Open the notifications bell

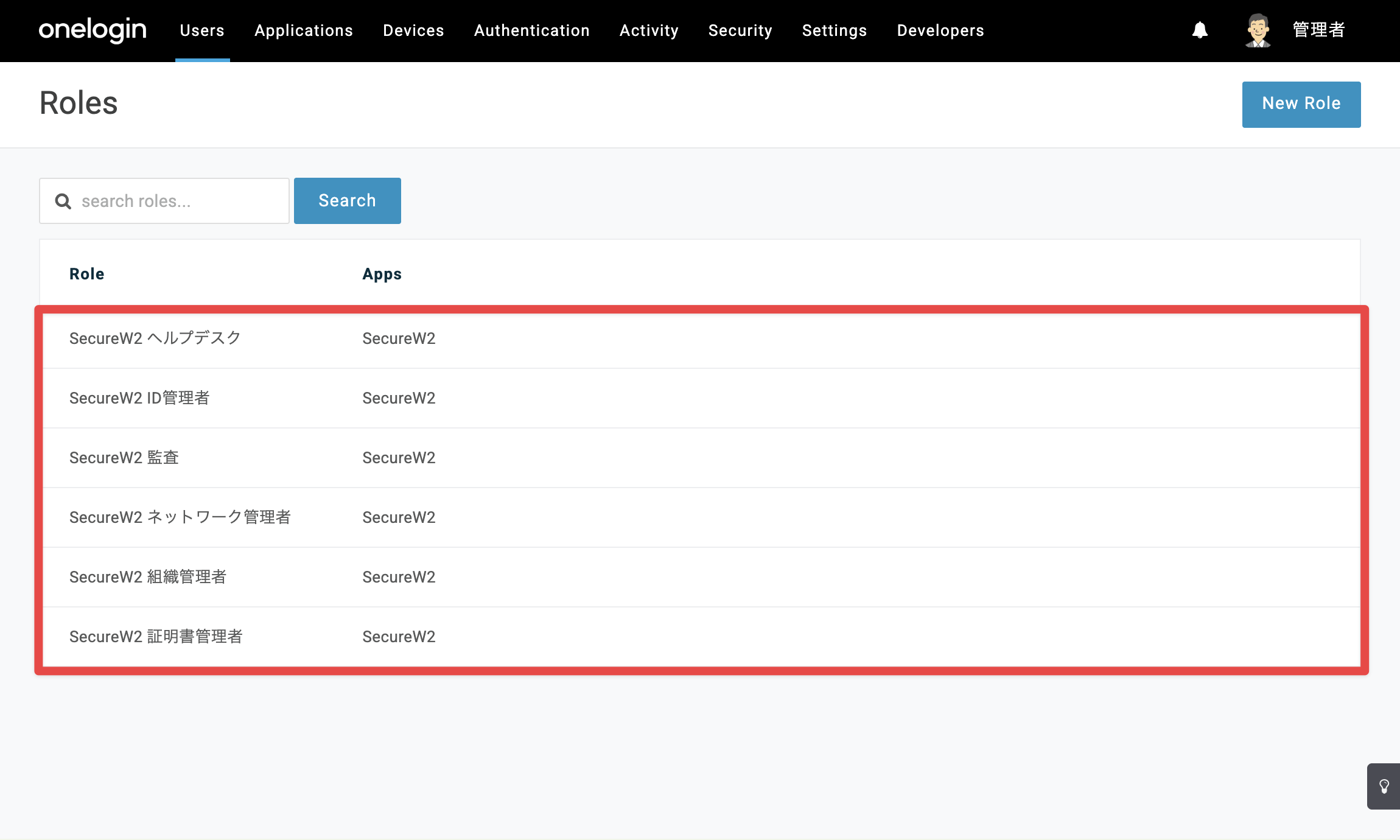pos(1200,30)
